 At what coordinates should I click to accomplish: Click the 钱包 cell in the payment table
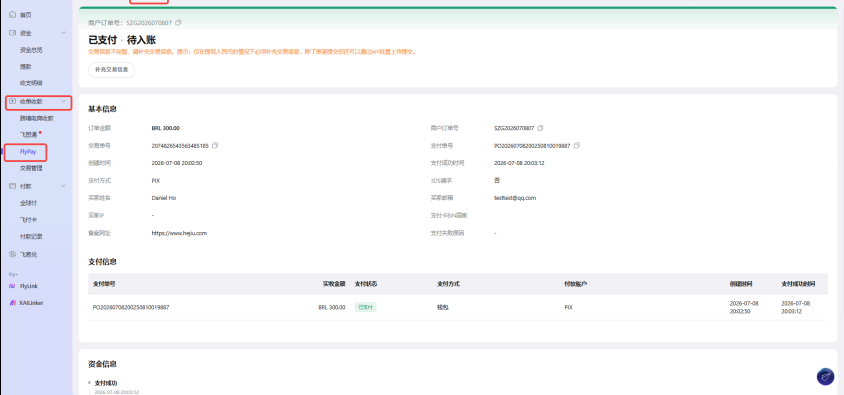[442, 307]
